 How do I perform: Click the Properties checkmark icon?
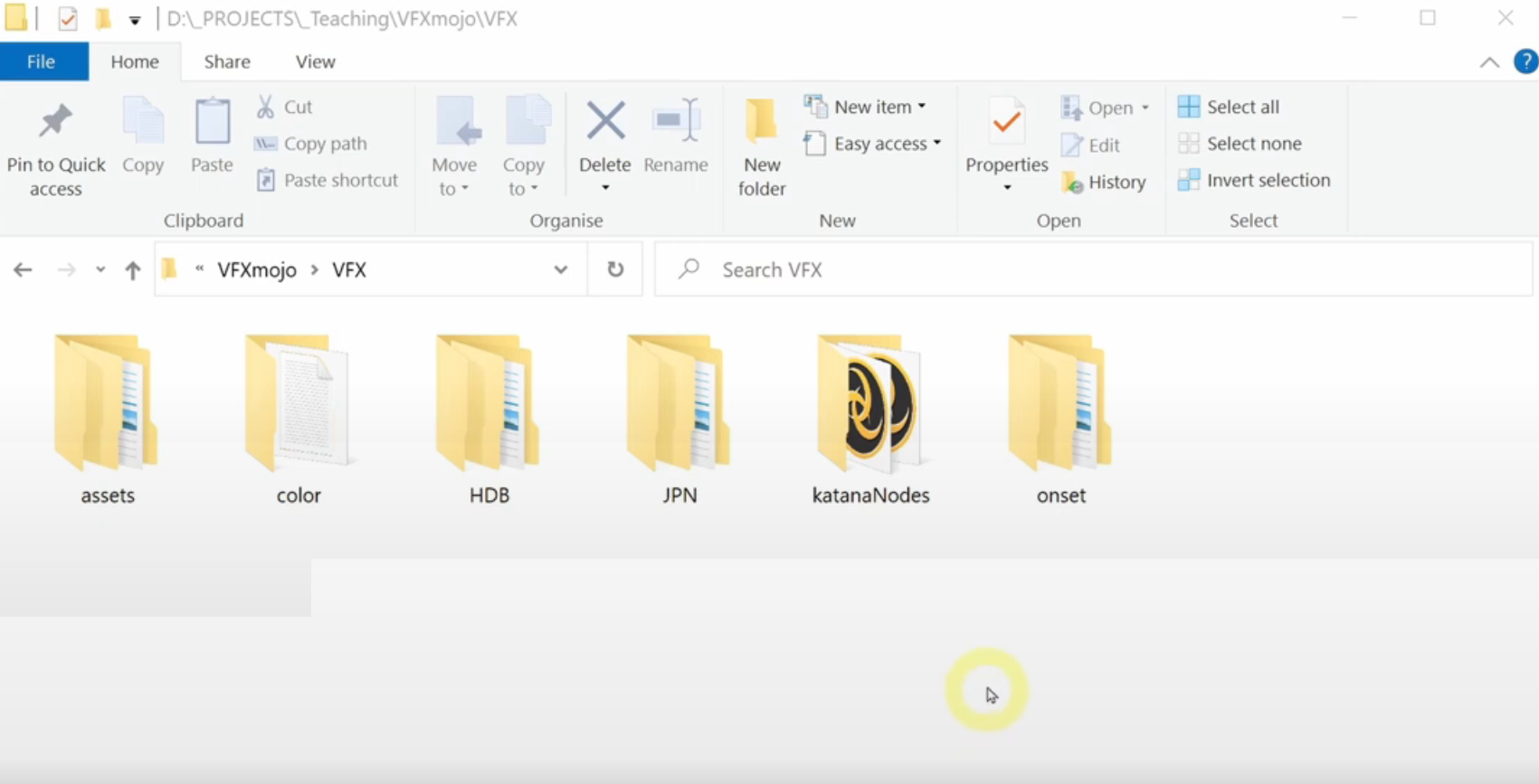(x=1006, y=123)
